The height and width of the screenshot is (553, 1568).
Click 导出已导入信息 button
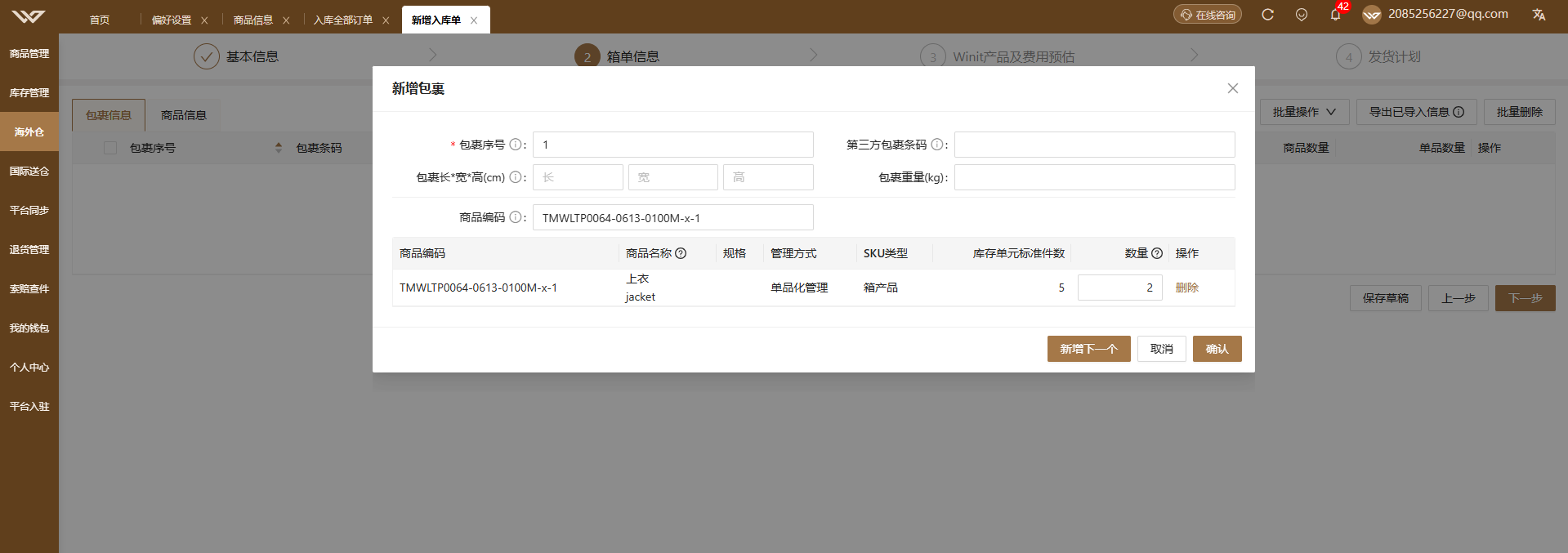(x=1417, y=112)
